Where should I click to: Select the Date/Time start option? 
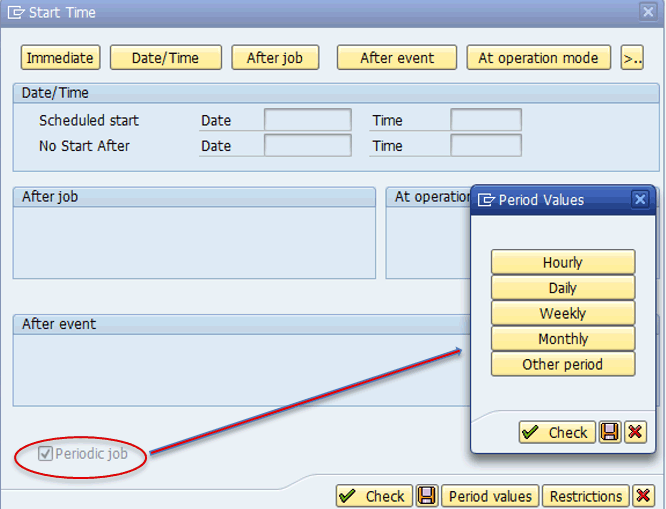165,57
